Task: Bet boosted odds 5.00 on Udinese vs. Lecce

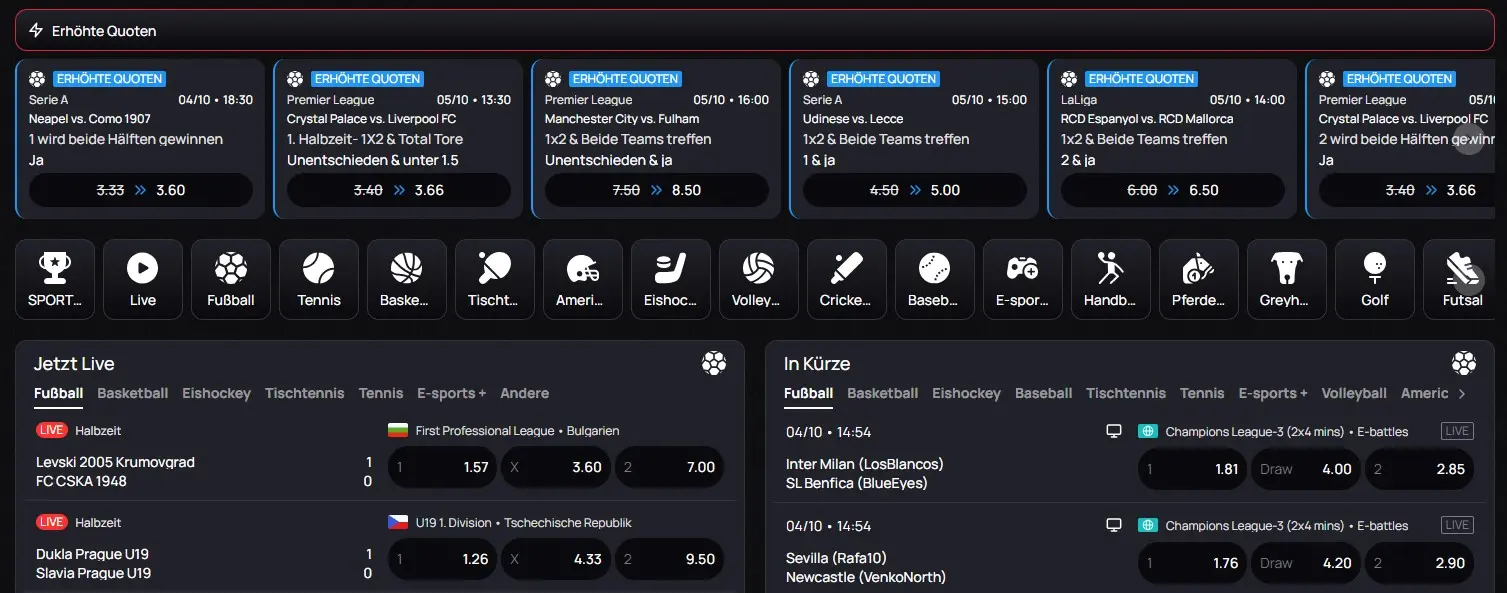Action: tap(915, 190)
